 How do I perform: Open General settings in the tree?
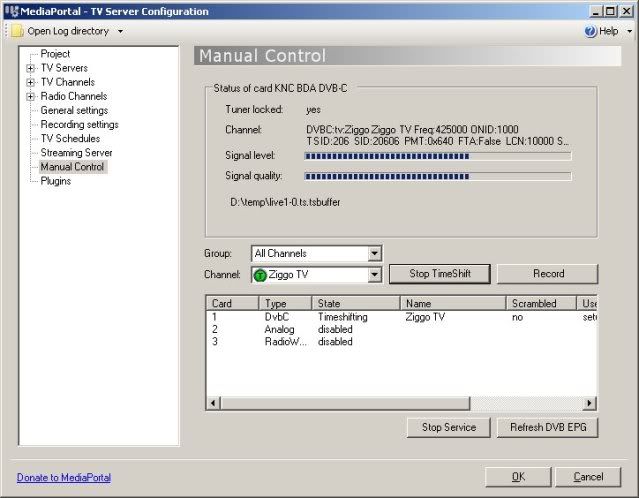click(x=74, y=110)
